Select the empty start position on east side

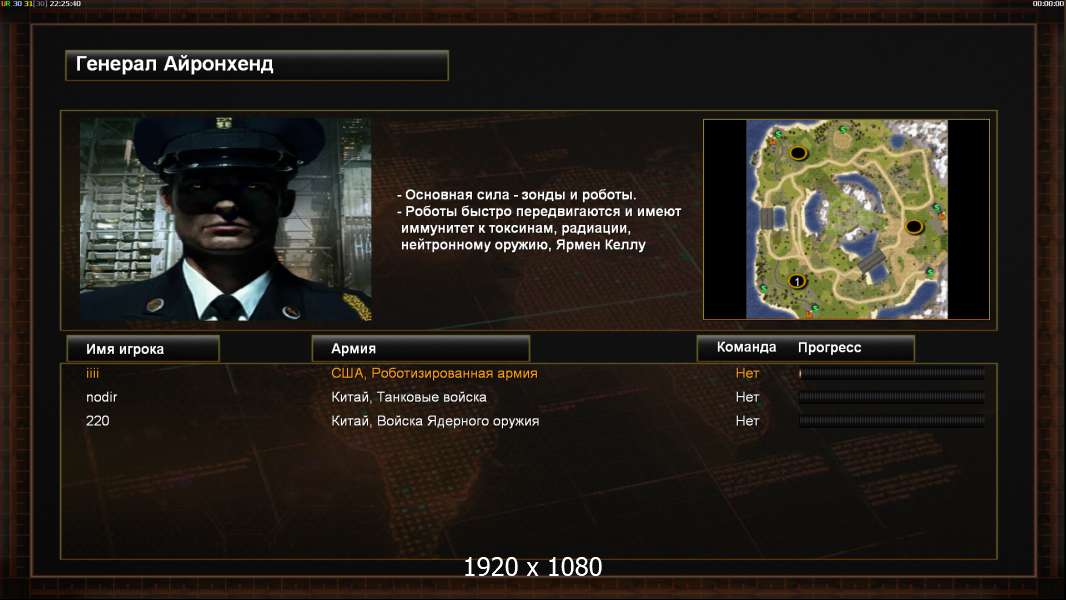pos(914,227)
